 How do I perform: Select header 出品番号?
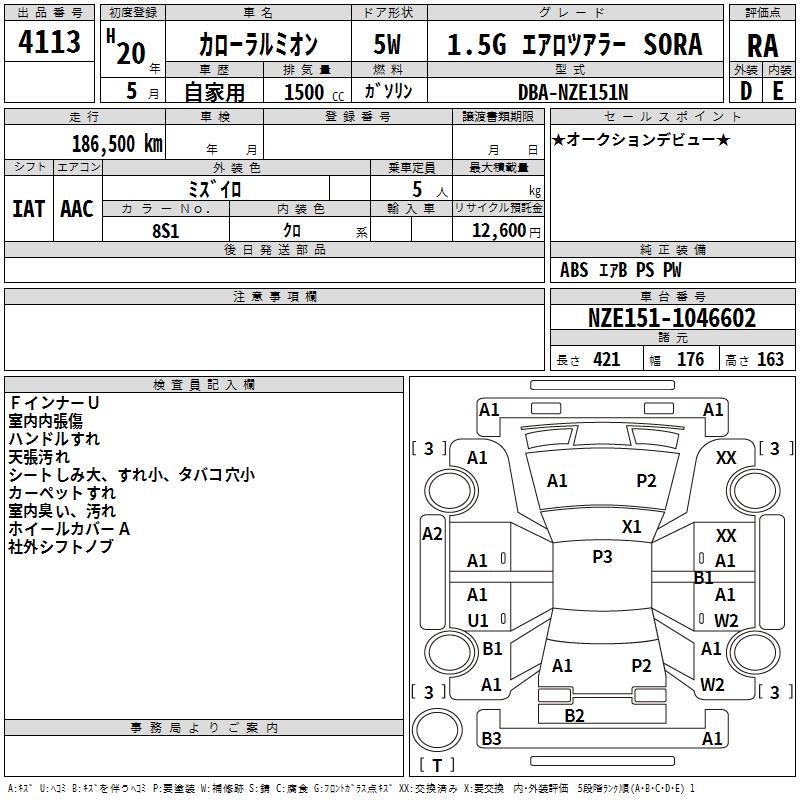click(49, 13)
